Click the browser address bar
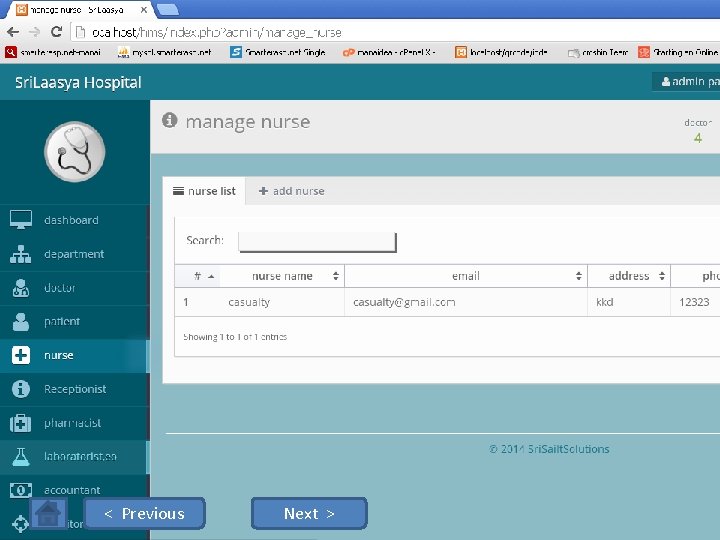 pyautogui.click(x=395, y=32)
